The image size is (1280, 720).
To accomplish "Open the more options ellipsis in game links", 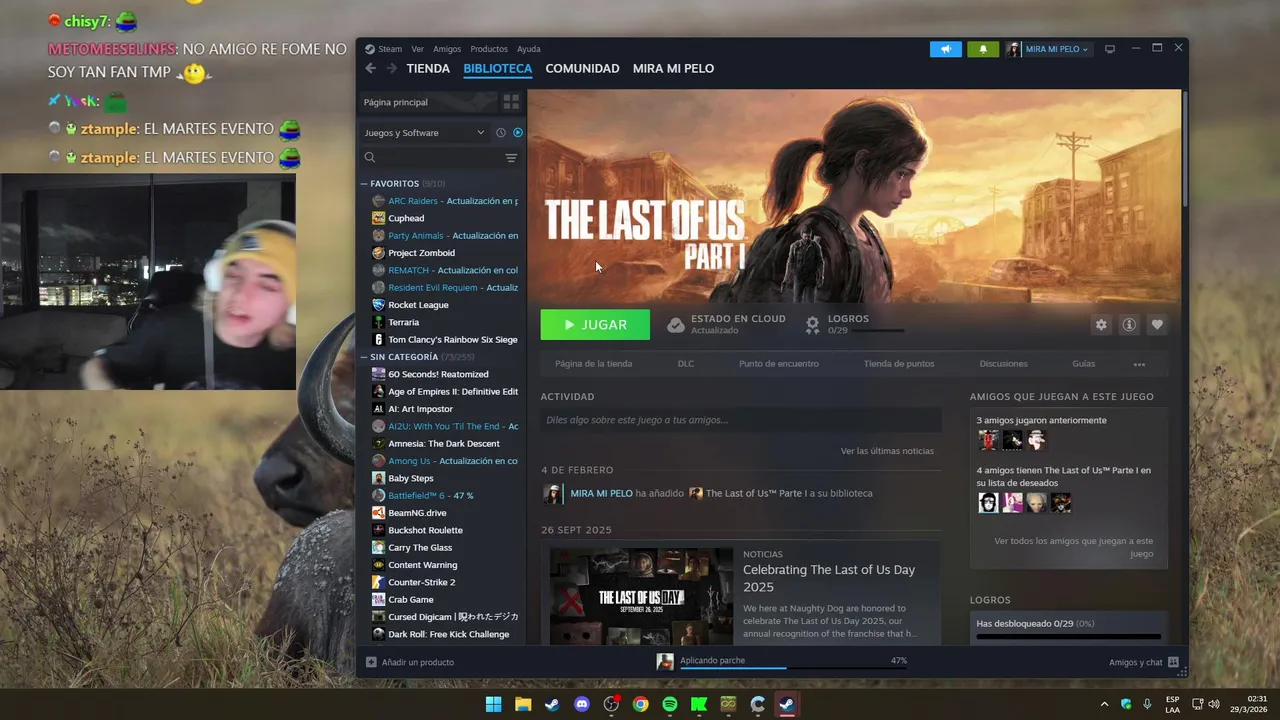I will (1139, 364).
